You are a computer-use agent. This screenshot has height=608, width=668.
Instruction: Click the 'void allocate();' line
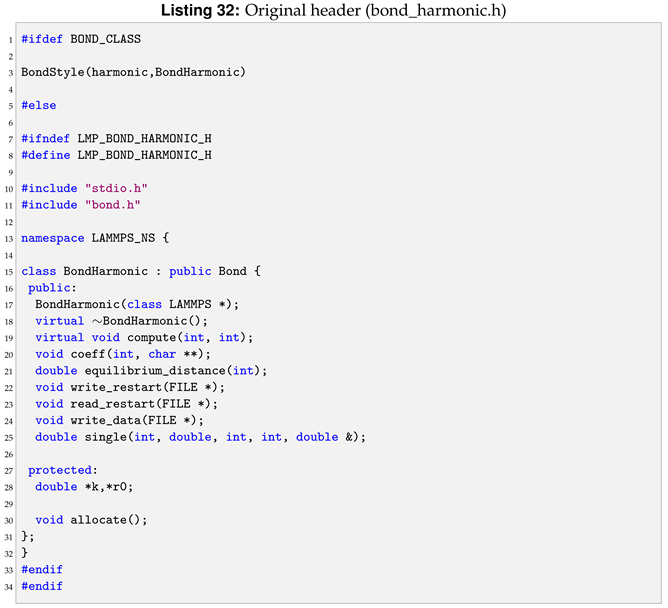(x=91, y=520)
